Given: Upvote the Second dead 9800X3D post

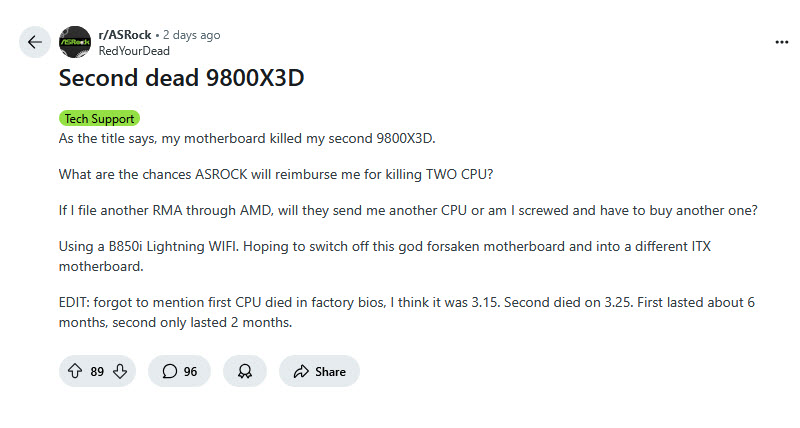Looking at the screenshot, I should (x=74, y=371).
